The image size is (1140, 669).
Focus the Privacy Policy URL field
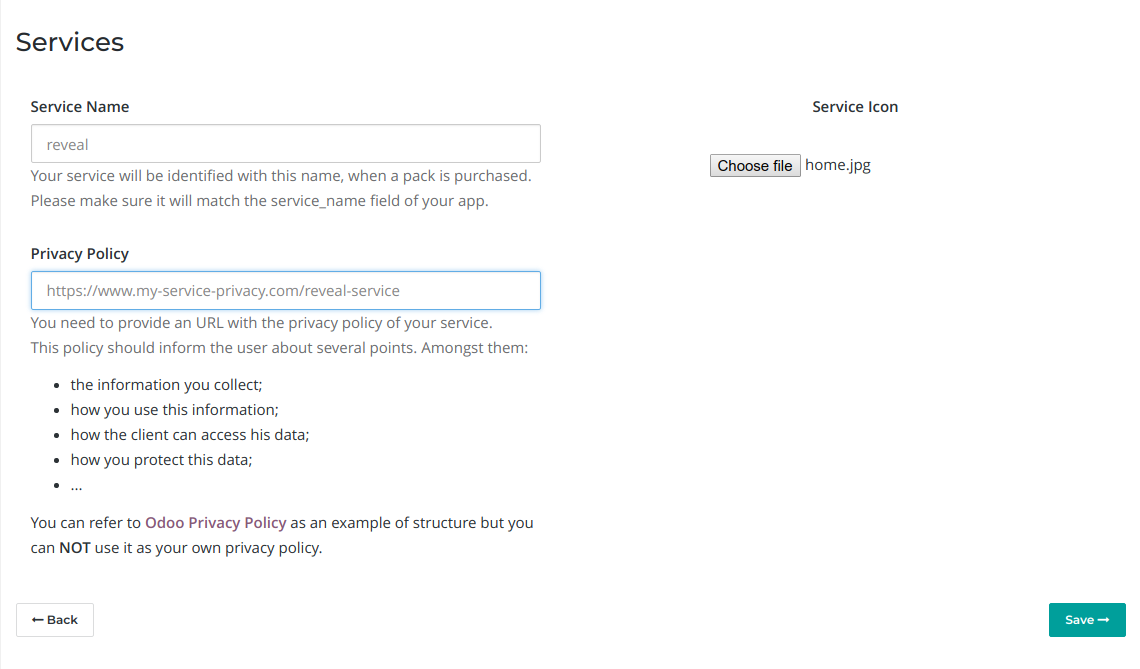286,291
